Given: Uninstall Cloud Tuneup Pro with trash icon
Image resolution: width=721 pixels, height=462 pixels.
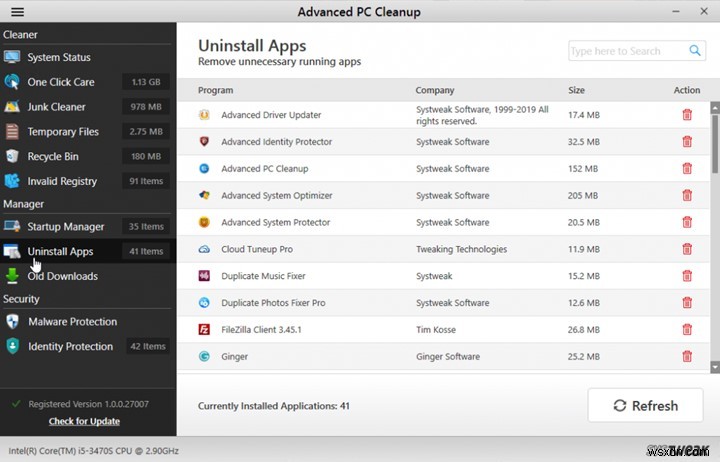Looking at the screenshot, I should tap(687, 249).
